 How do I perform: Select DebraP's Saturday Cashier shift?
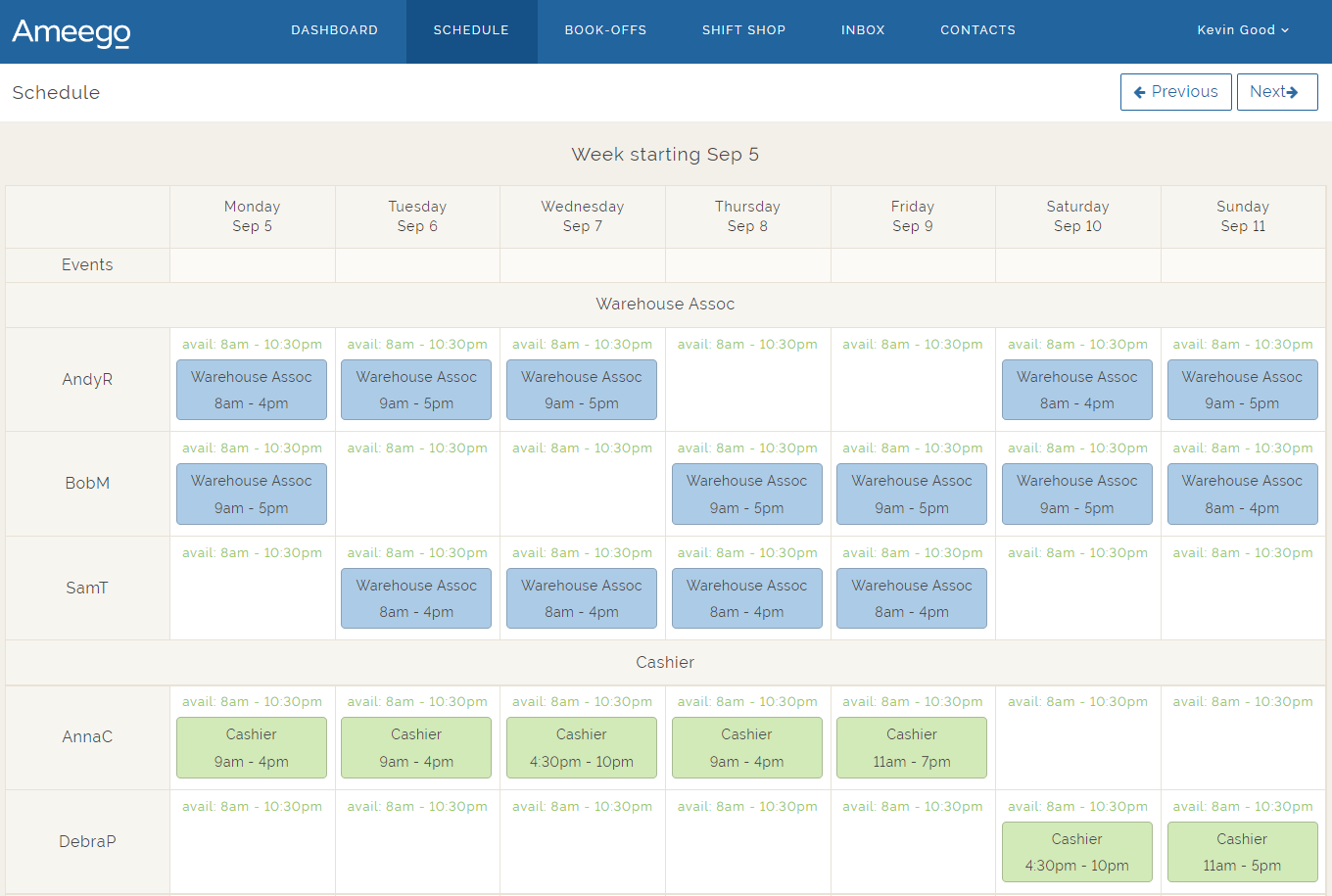(1077, 852)
